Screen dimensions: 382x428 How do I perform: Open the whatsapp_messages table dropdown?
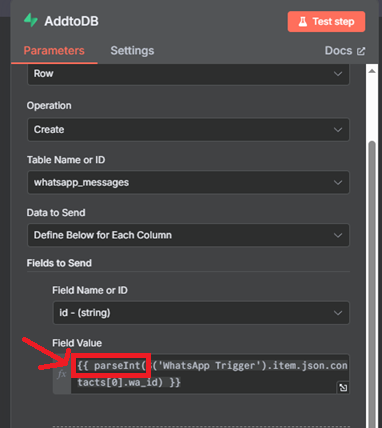[x=188, y=182]
